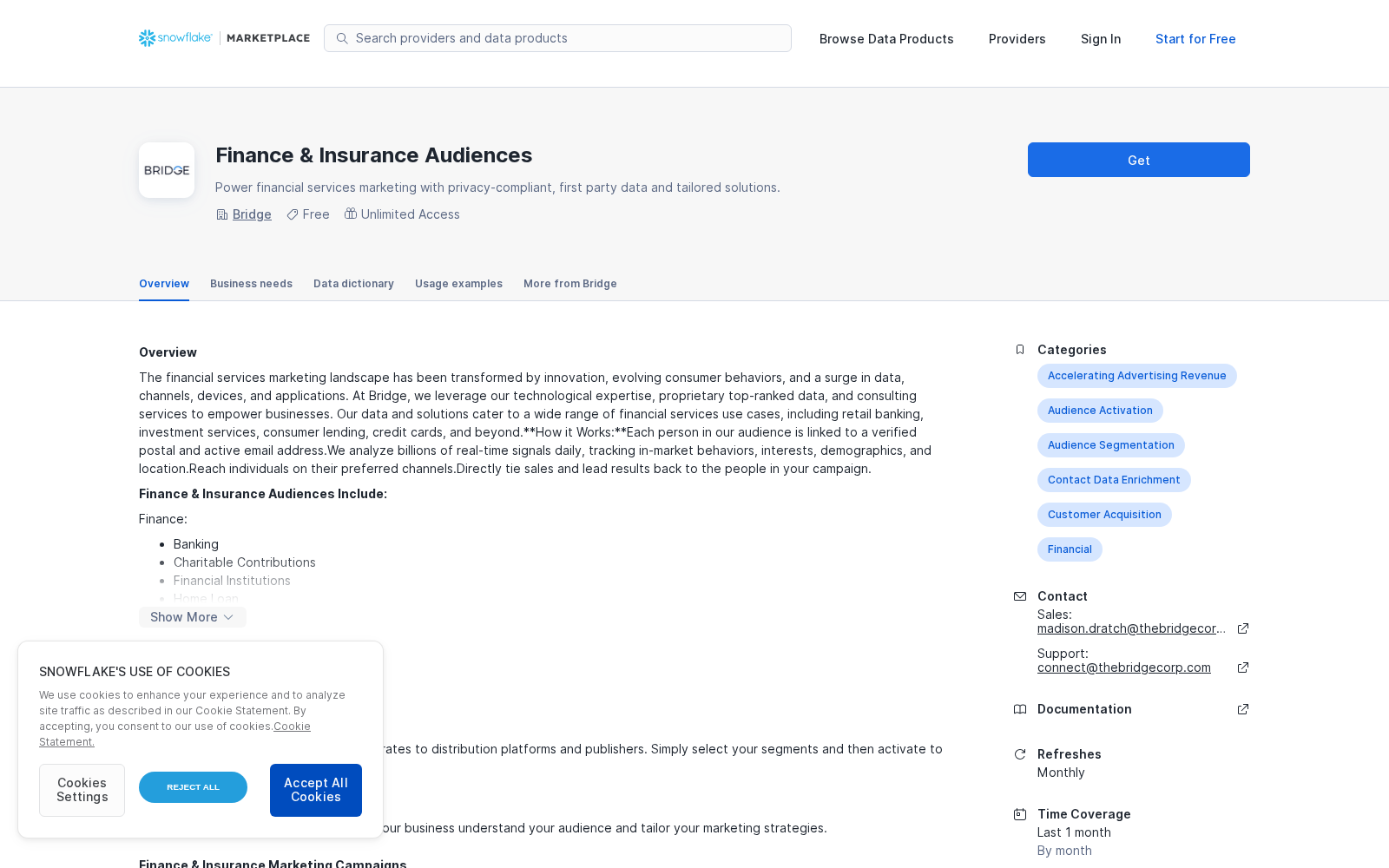Click the Snowflake Marketplace logo

pos(224,38)
